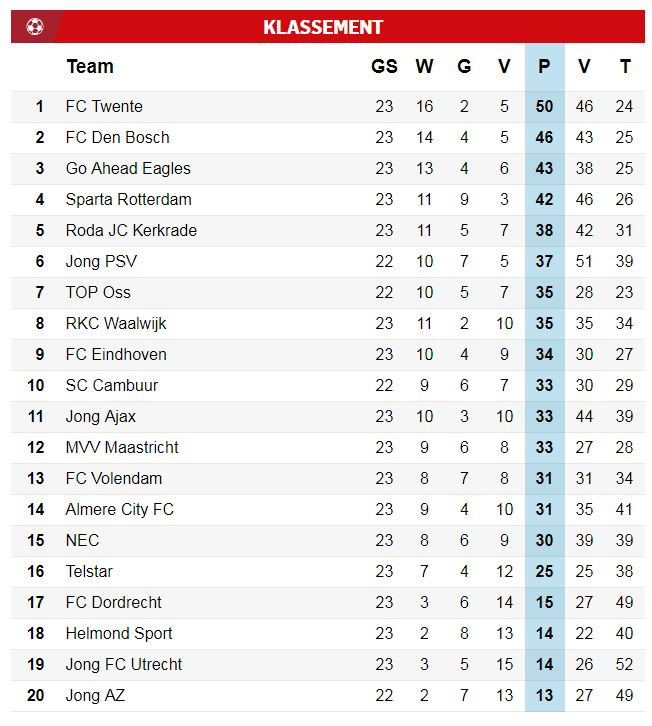Open Roda JC Kerkrade team page

(131, 231)
